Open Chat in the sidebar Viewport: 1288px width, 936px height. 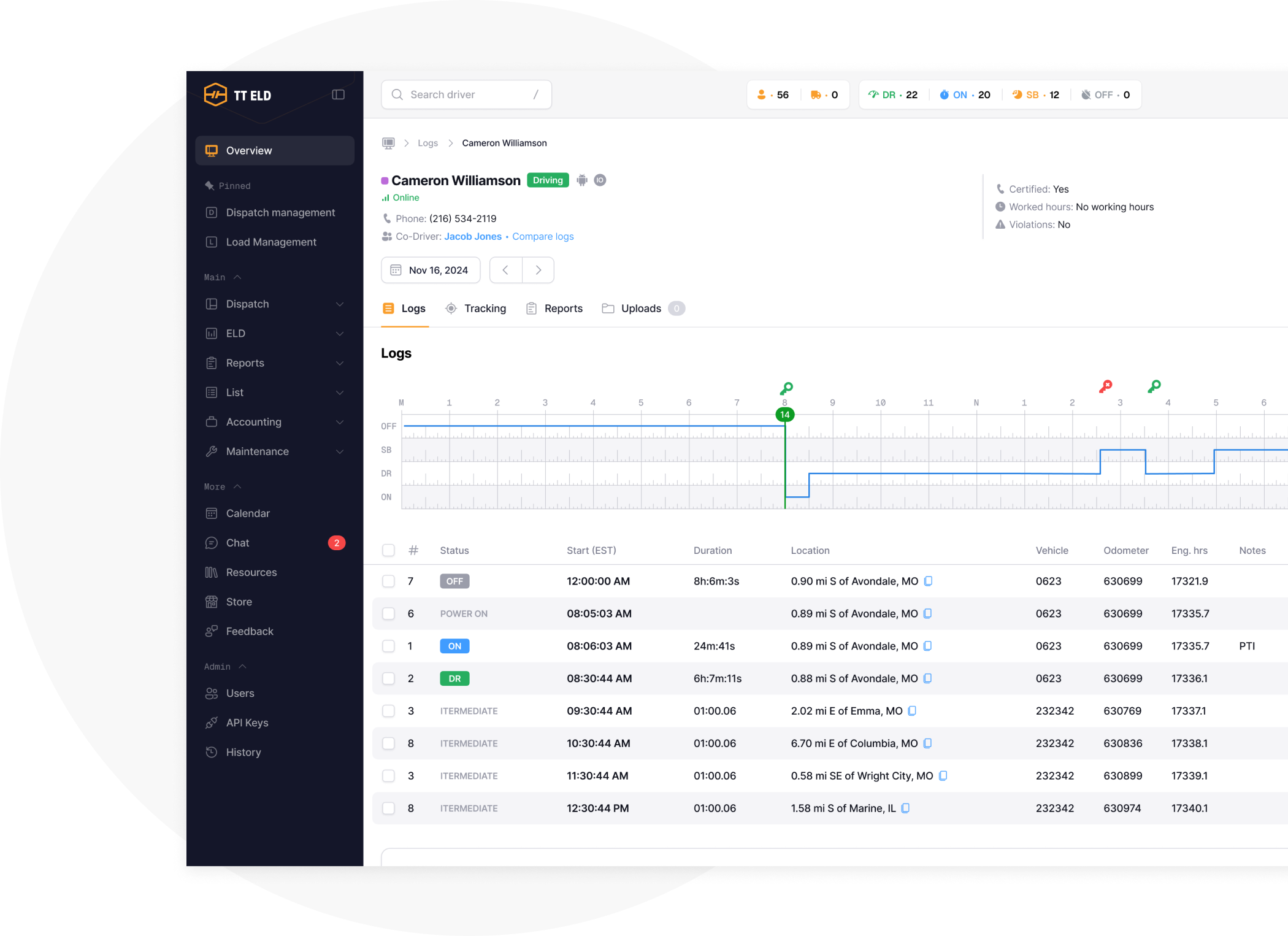pyautogui.click(x=237, y=543)
